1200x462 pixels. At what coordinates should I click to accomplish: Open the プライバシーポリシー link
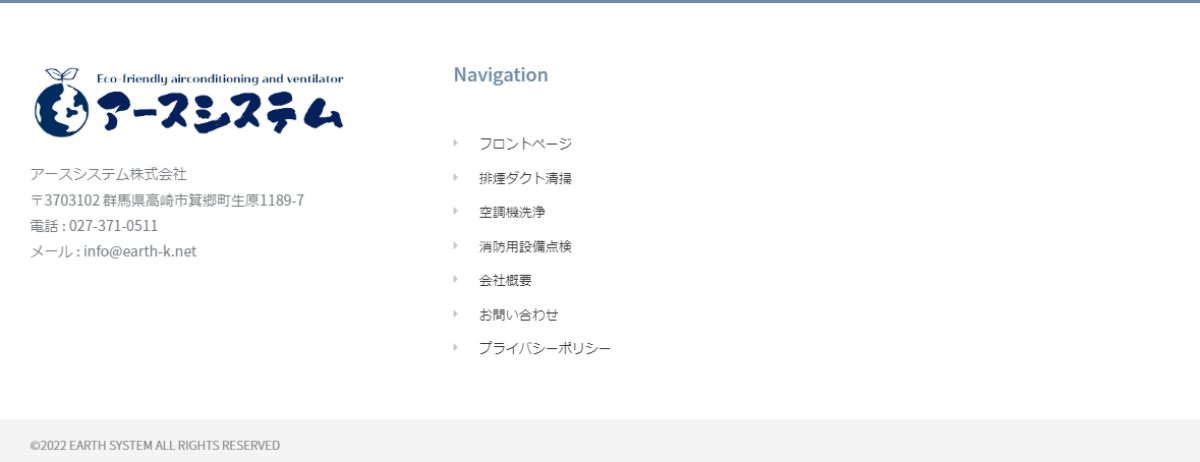pos(544,348)
